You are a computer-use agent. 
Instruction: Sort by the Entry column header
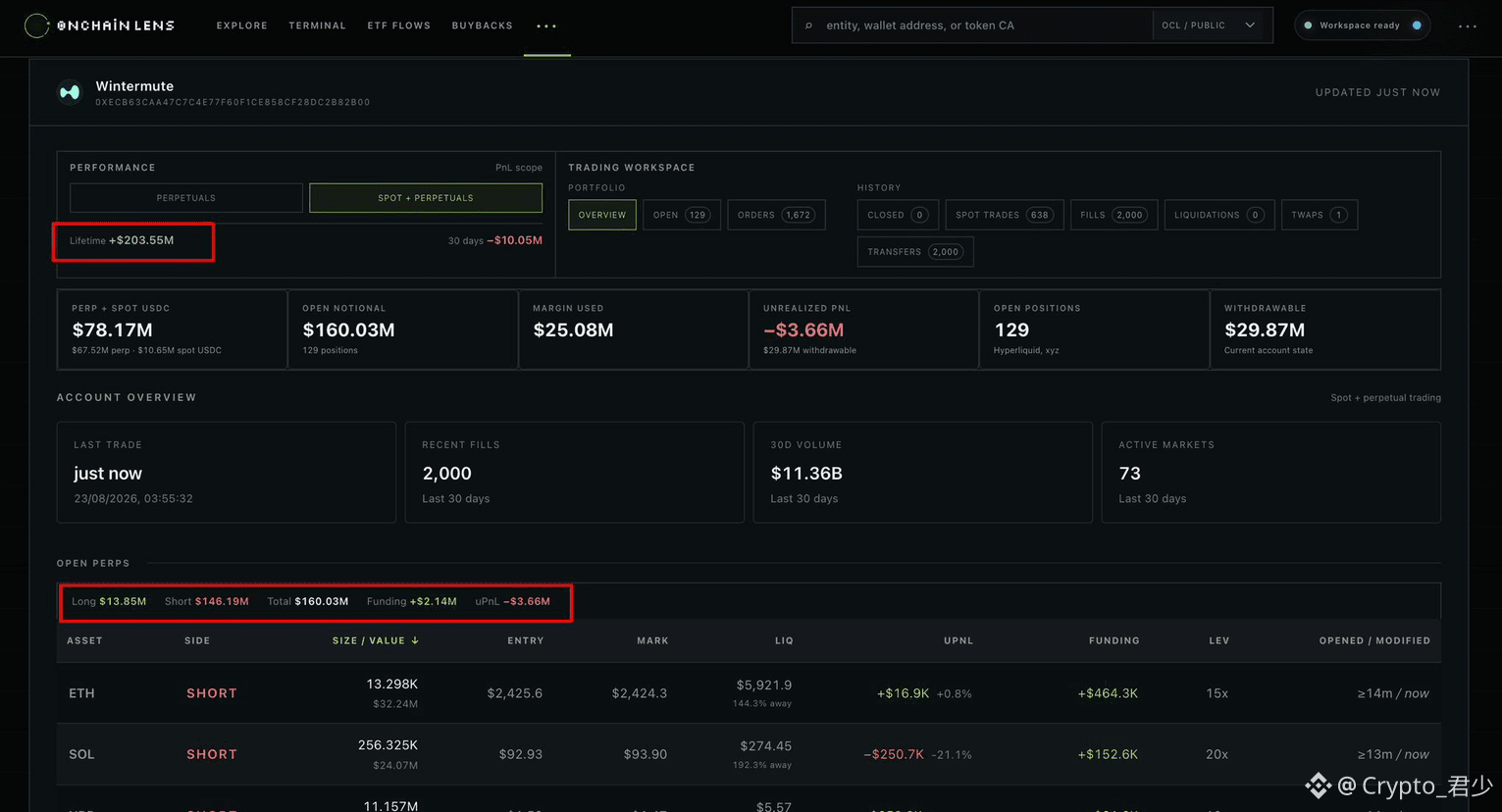coord(526,640)
